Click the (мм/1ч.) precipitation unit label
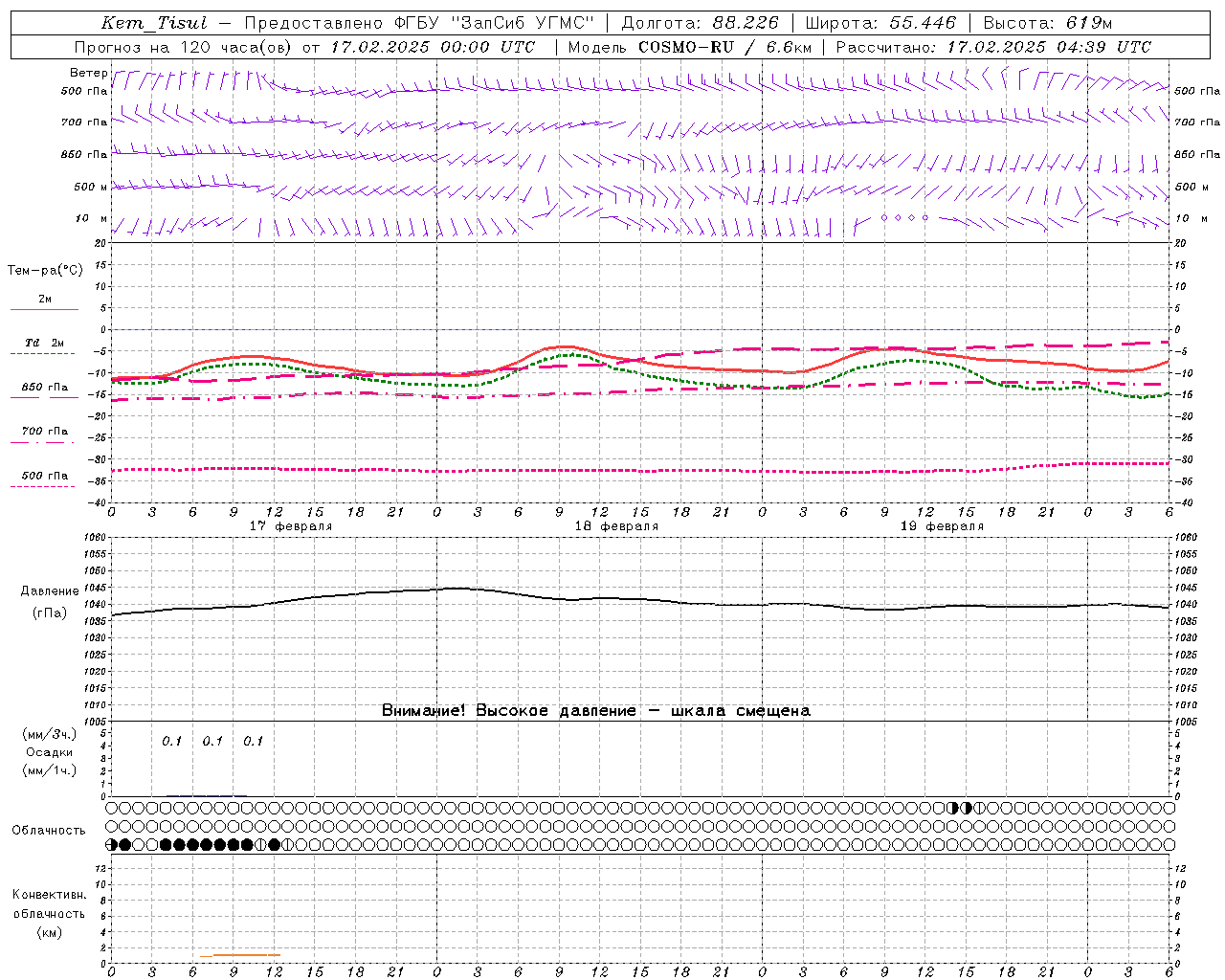1225x980 pixels. [x=50, y=770]
